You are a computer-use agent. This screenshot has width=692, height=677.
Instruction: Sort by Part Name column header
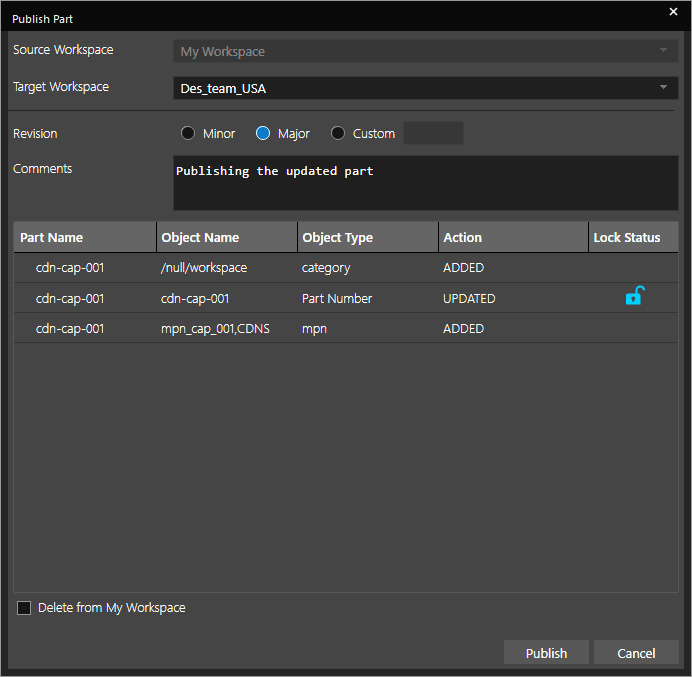85,237
